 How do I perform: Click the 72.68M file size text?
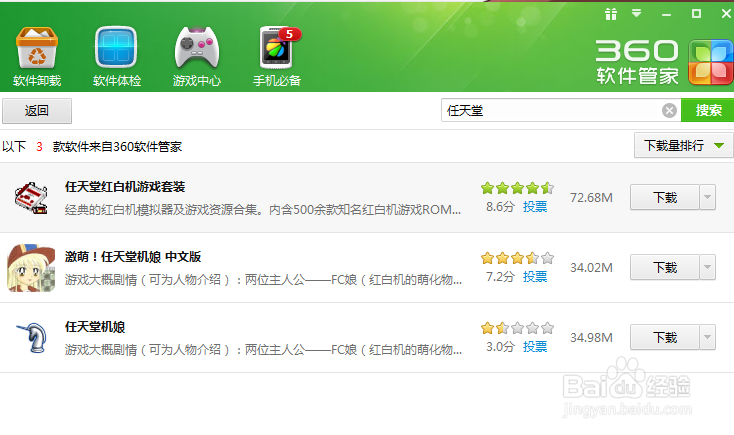pyautogui.click(x=591, y=198)
